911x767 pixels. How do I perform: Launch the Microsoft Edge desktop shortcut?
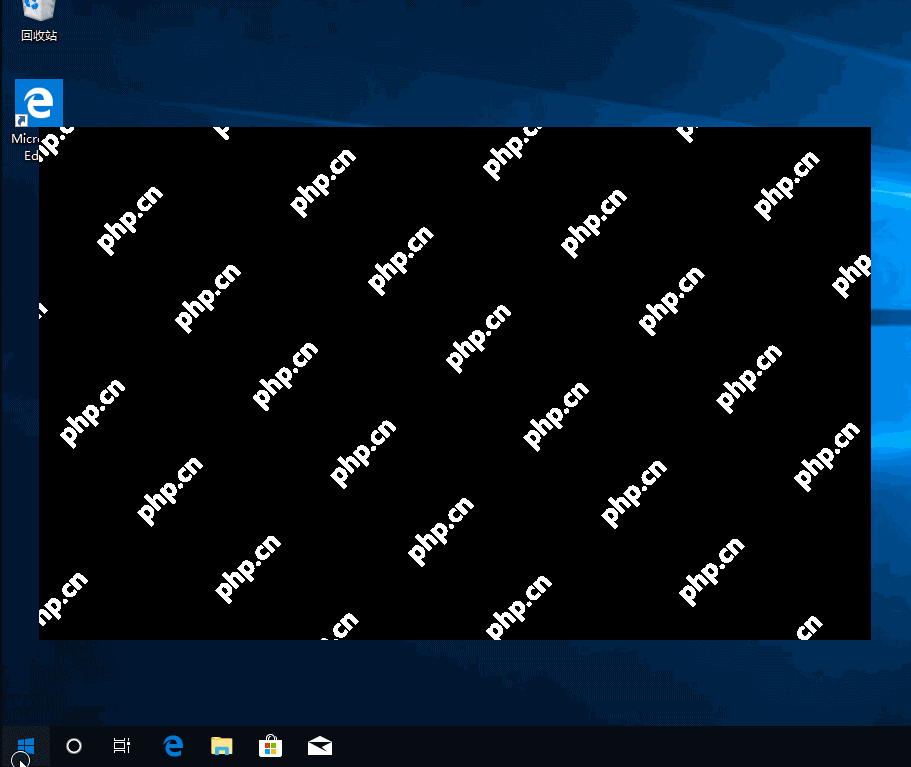(x=38, y=102)
